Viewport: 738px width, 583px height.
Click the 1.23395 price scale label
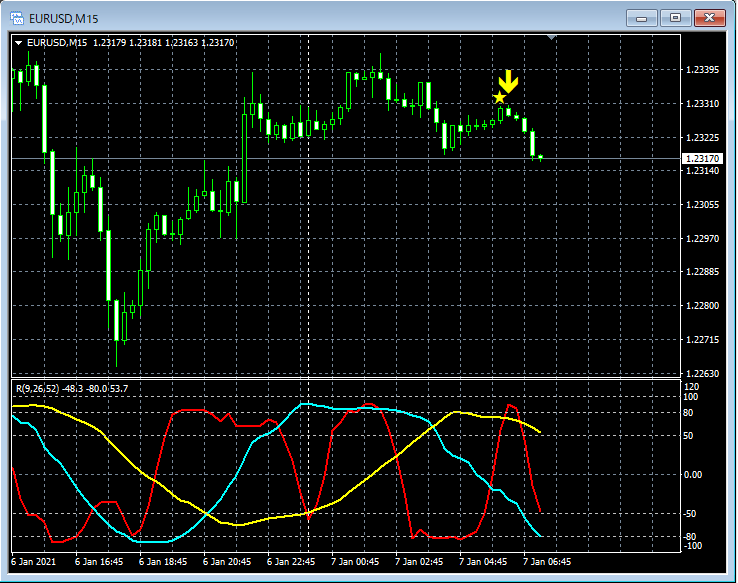point(700,70)
